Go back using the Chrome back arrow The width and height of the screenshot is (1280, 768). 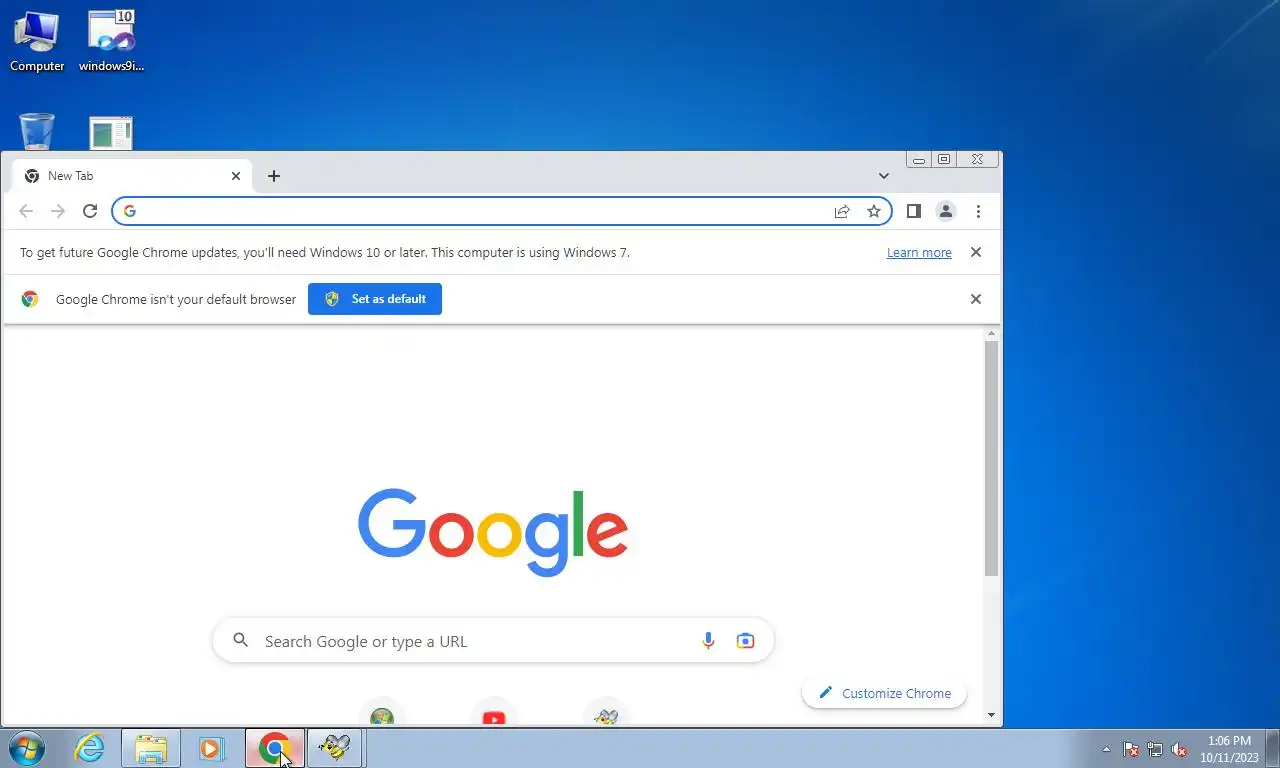pos(26,211)
